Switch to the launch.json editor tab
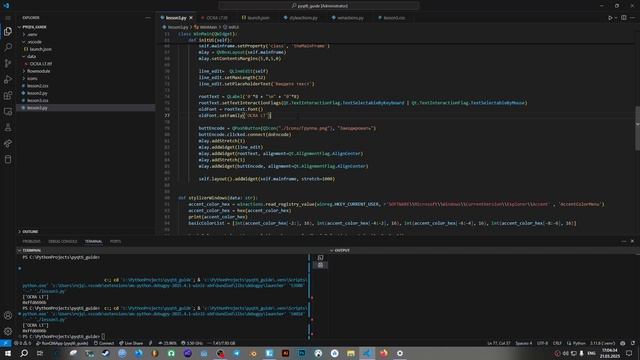The image size is (640, 360). coord(258,18)
